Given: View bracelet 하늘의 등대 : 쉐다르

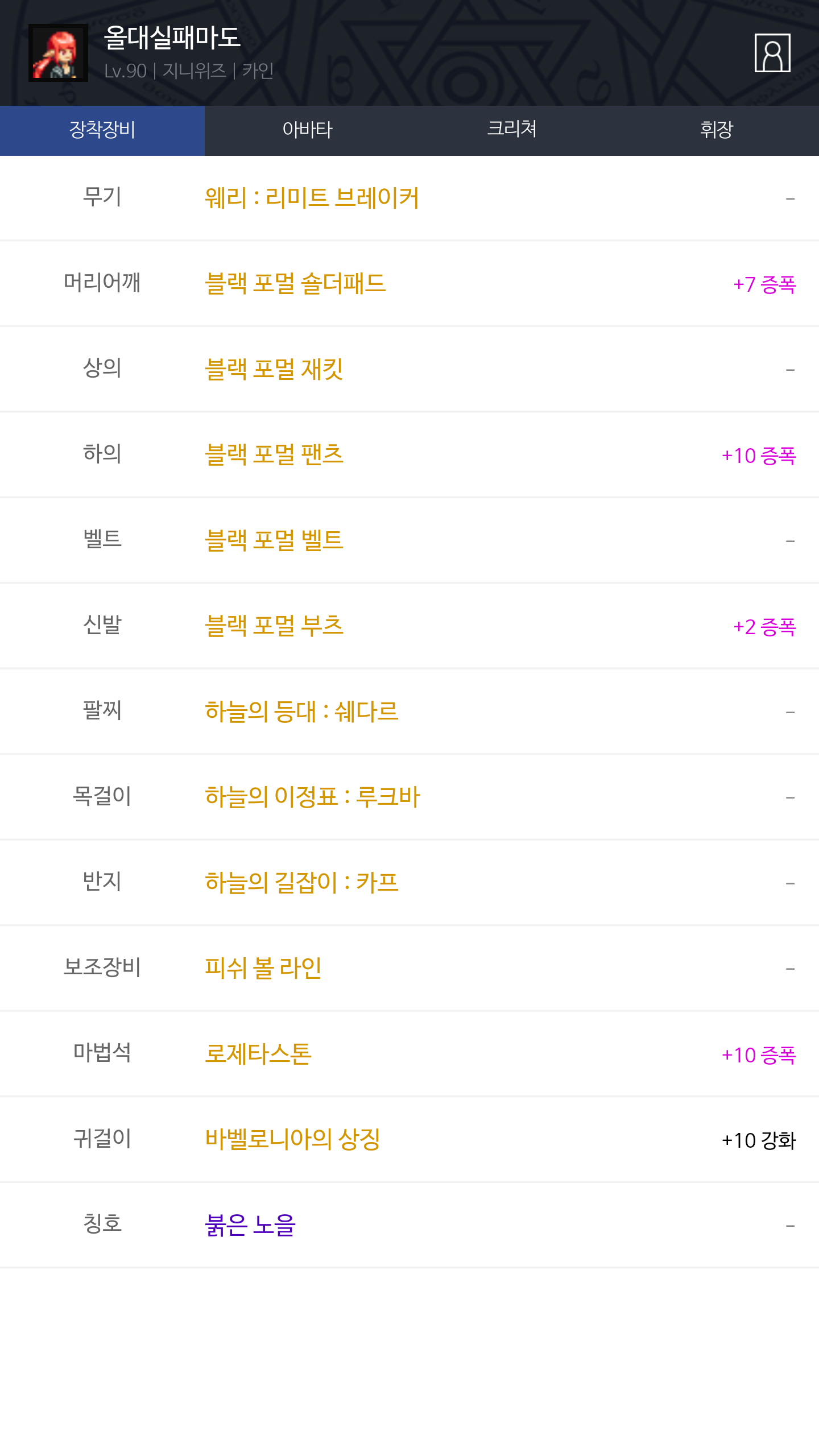Looking at the screenshot, I should tap(301, 712).
